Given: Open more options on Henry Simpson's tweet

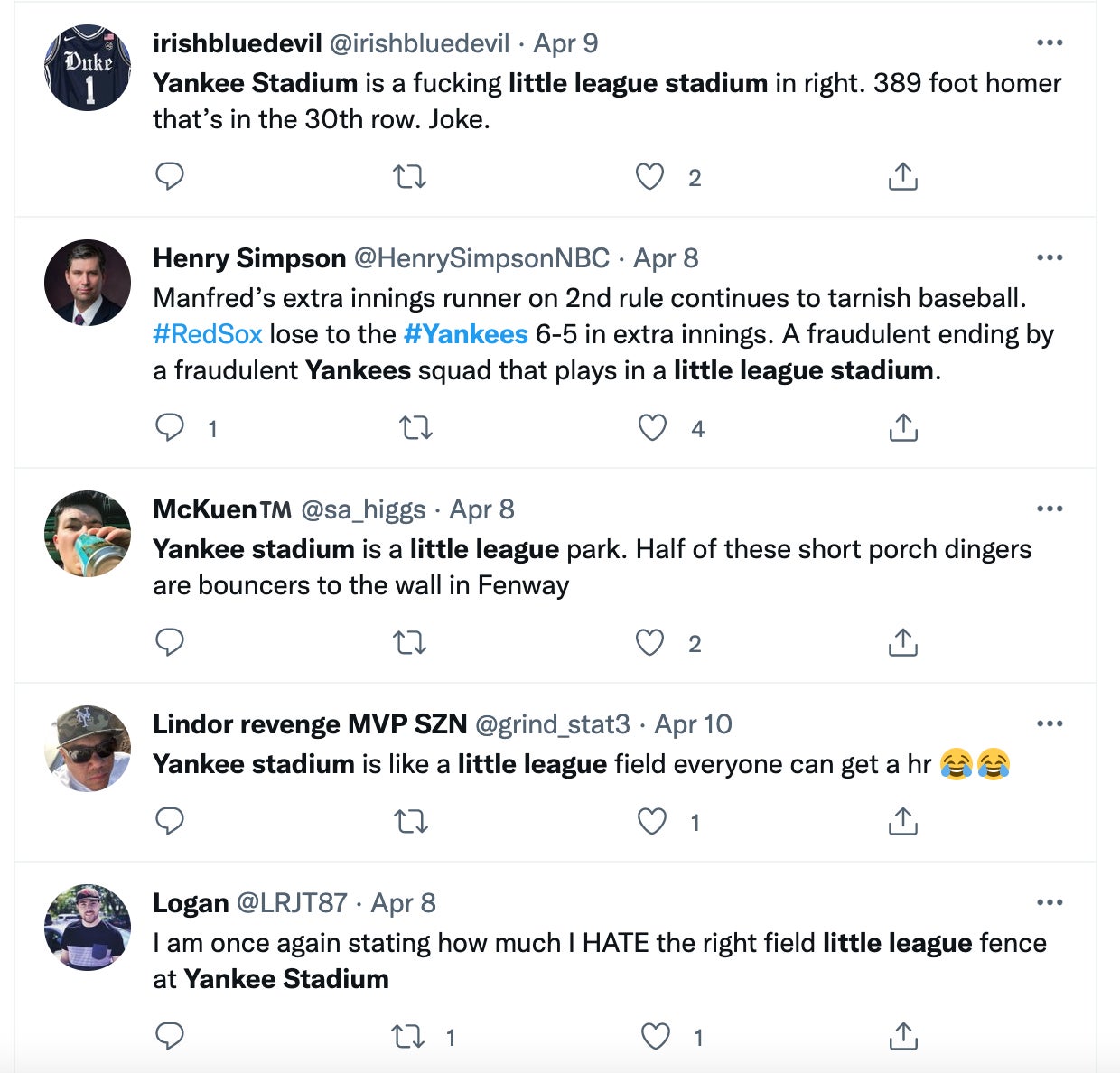Looking at the screenshot, I should (x=1050, y=257).
